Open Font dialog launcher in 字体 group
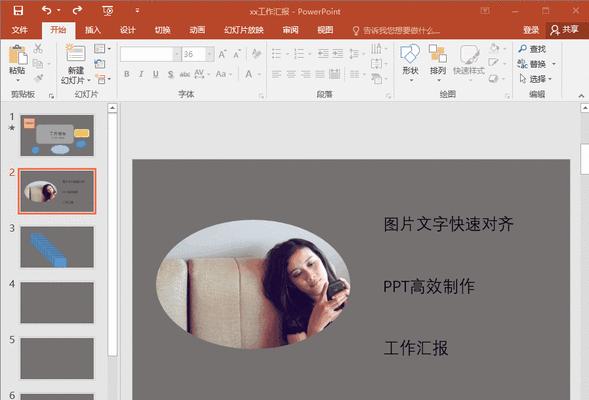 (x=261, y=97)
